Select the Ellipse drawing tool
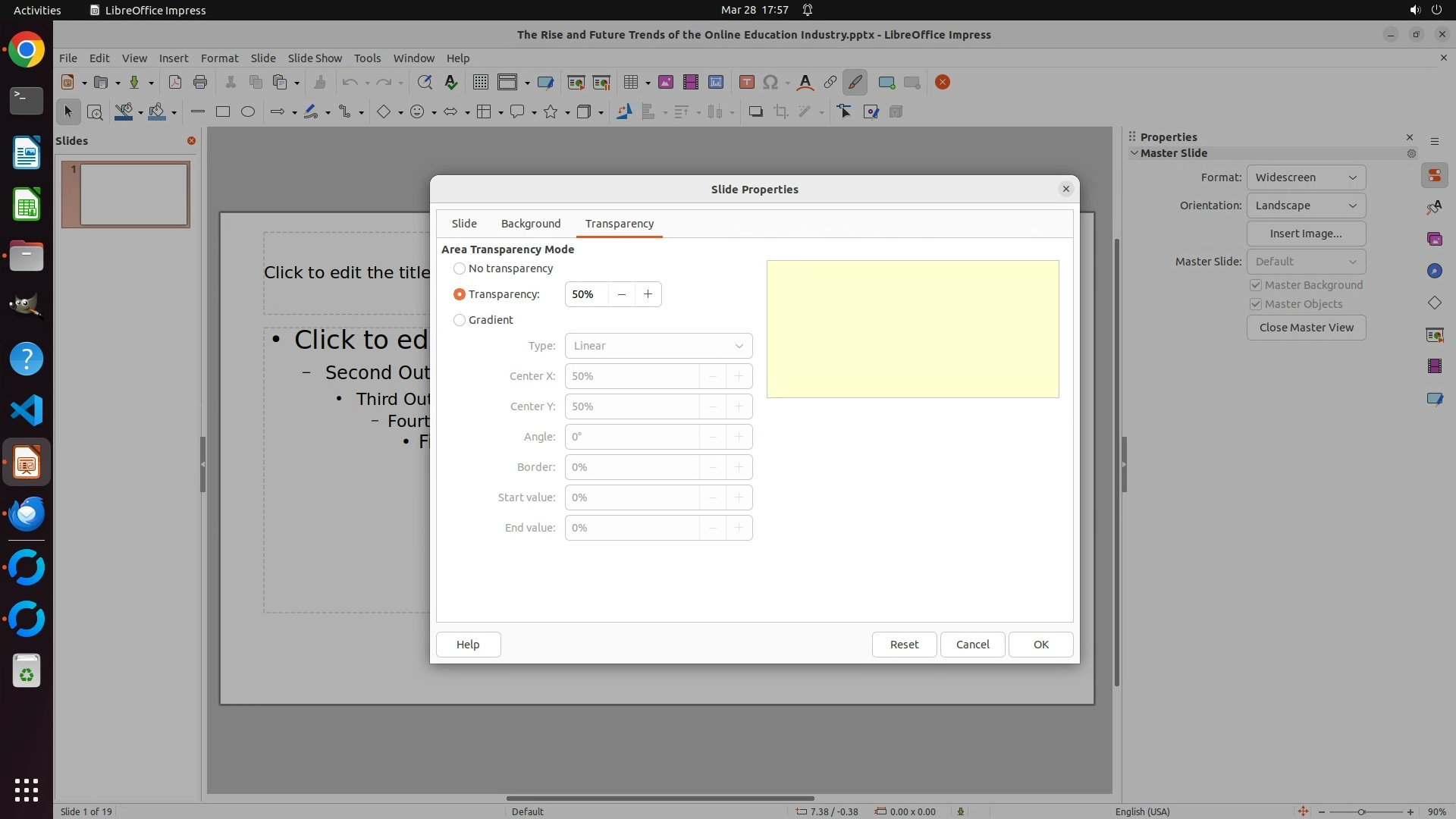The height and width of the screenshot is (819, 1456). point(248,112)
